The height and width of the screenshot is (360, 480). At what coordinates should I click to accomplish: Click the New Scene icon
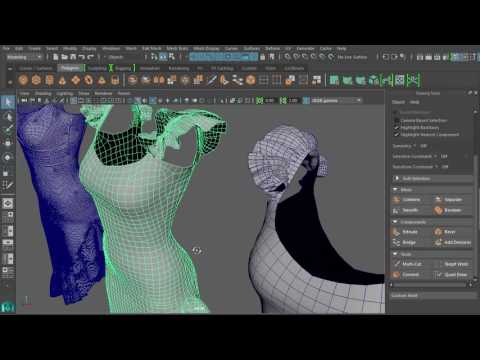[x=56, y=57]
